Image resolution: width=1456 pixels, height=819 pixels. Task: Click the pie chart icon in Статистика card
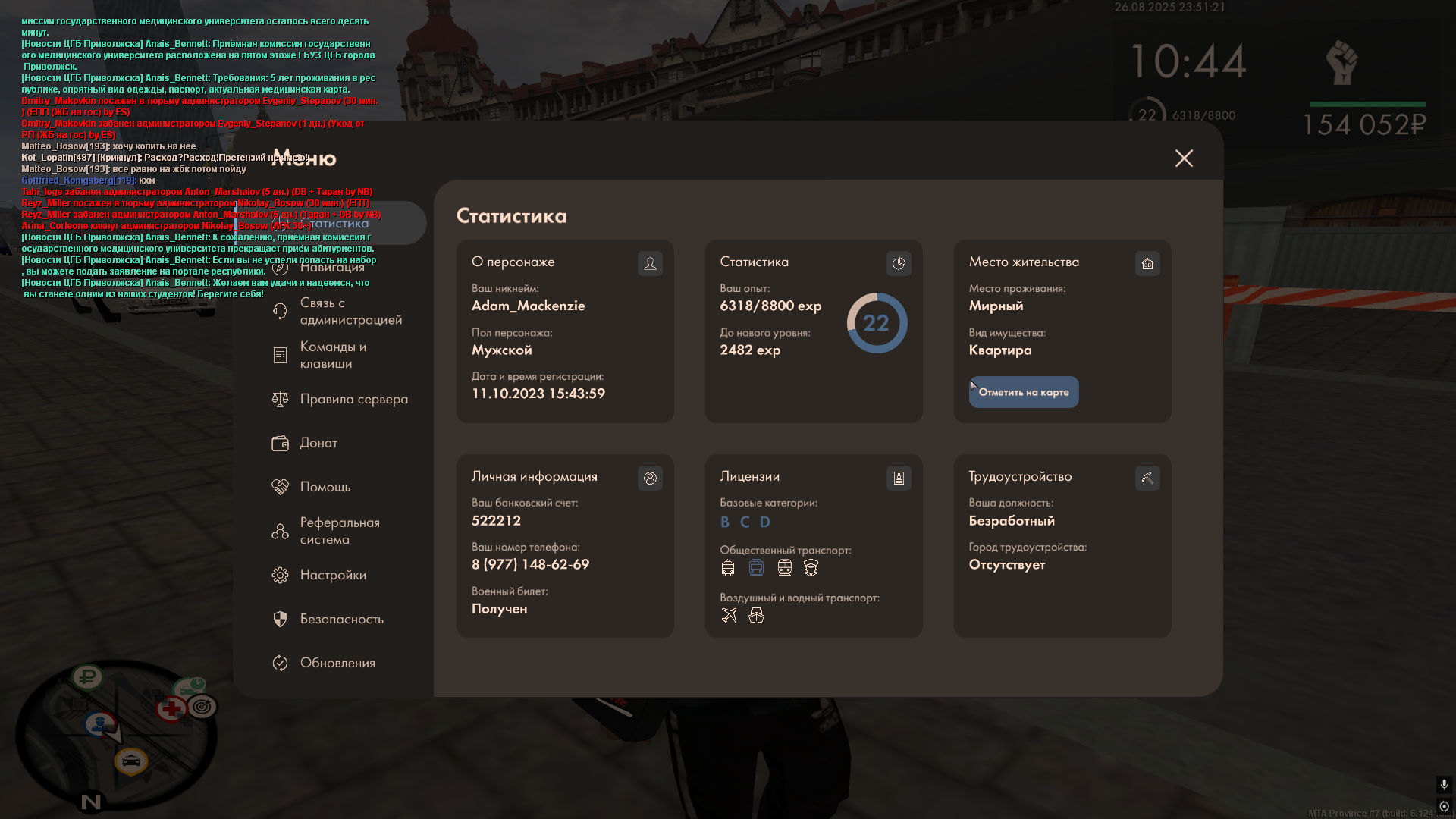[899, 263]
